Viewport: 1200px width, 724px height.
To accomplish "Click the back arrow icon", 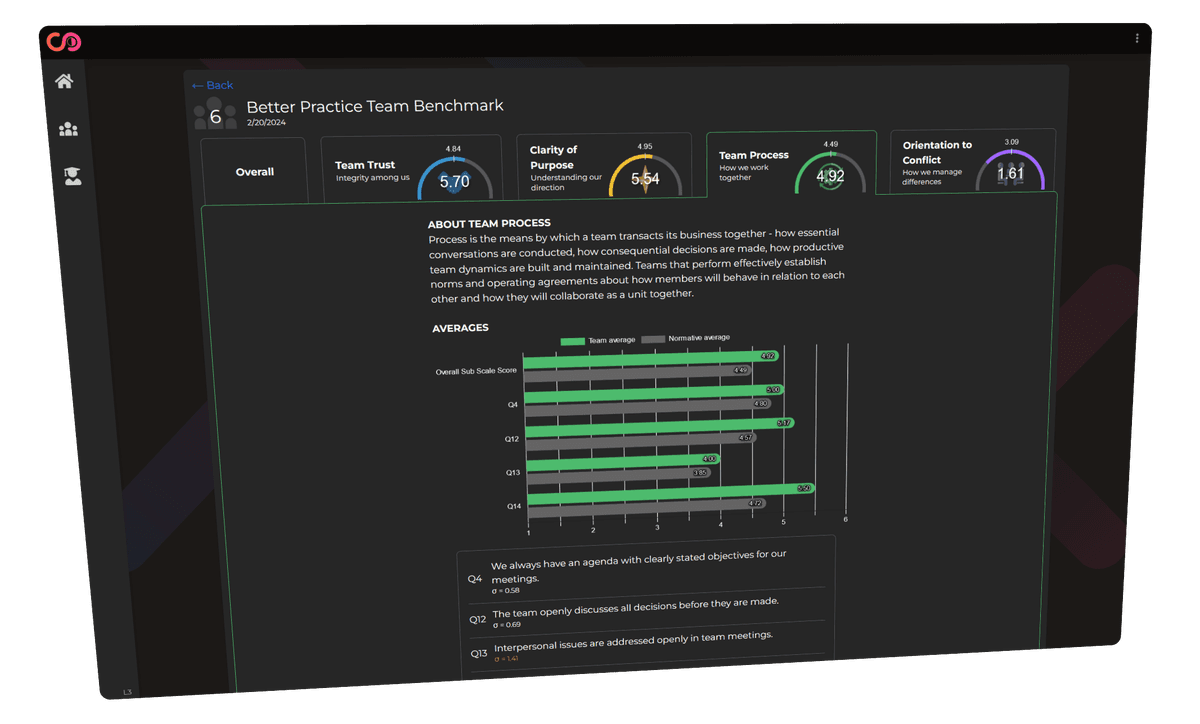I will (197, 85).
